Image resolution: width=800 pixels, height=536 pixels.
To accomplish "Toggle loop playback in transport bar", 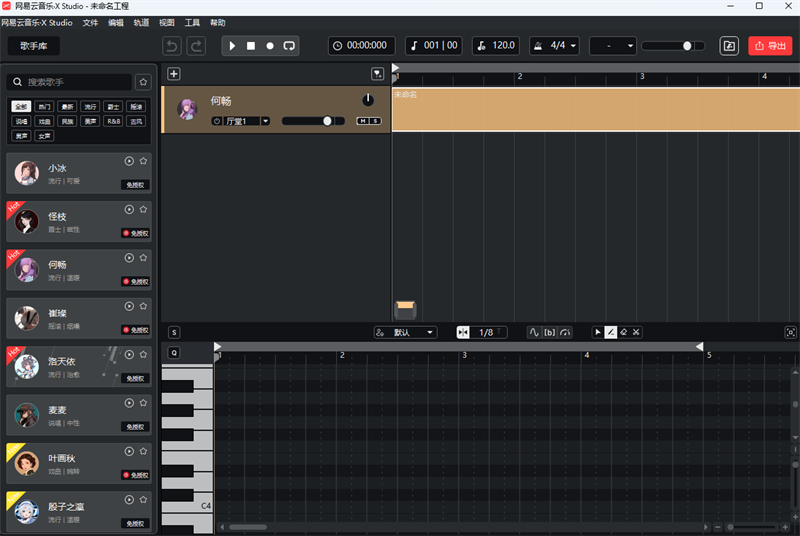I will pos(288,46).
